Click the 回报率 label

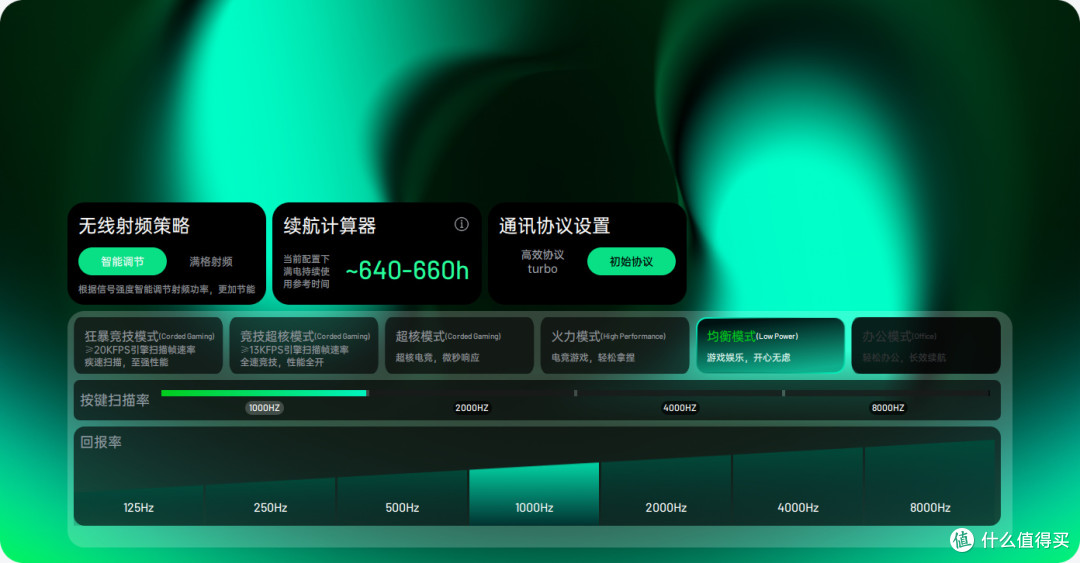tap(101, 442)
